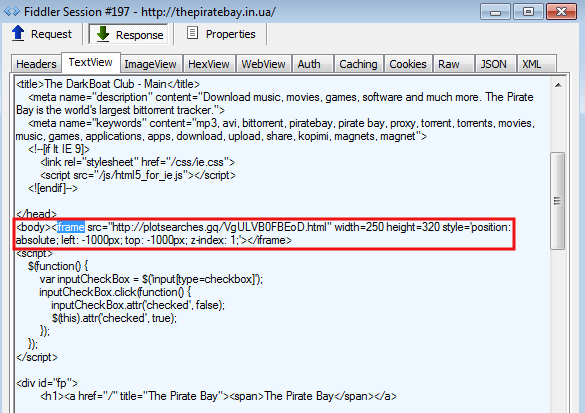Click 'Bay is the world's largest bittorrent tracker' line
The image size is (585, 413).
click(120, 110)
